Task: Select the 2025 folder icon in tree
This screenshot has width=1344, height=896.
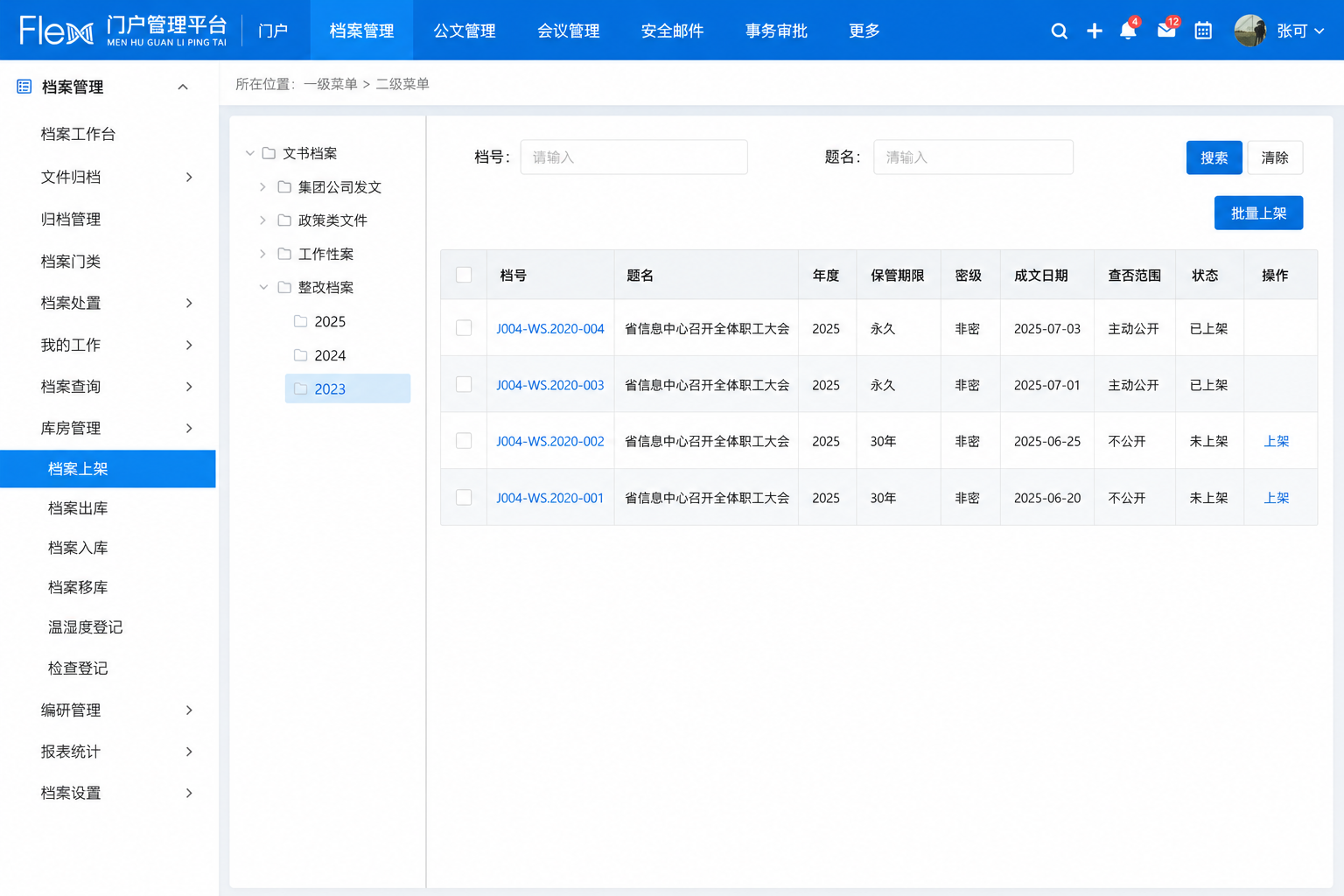Action: coord(301,321)
